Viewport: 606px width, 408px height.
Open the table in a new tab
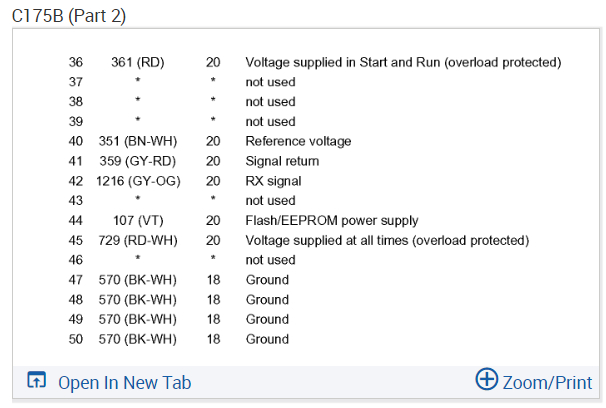124,382
